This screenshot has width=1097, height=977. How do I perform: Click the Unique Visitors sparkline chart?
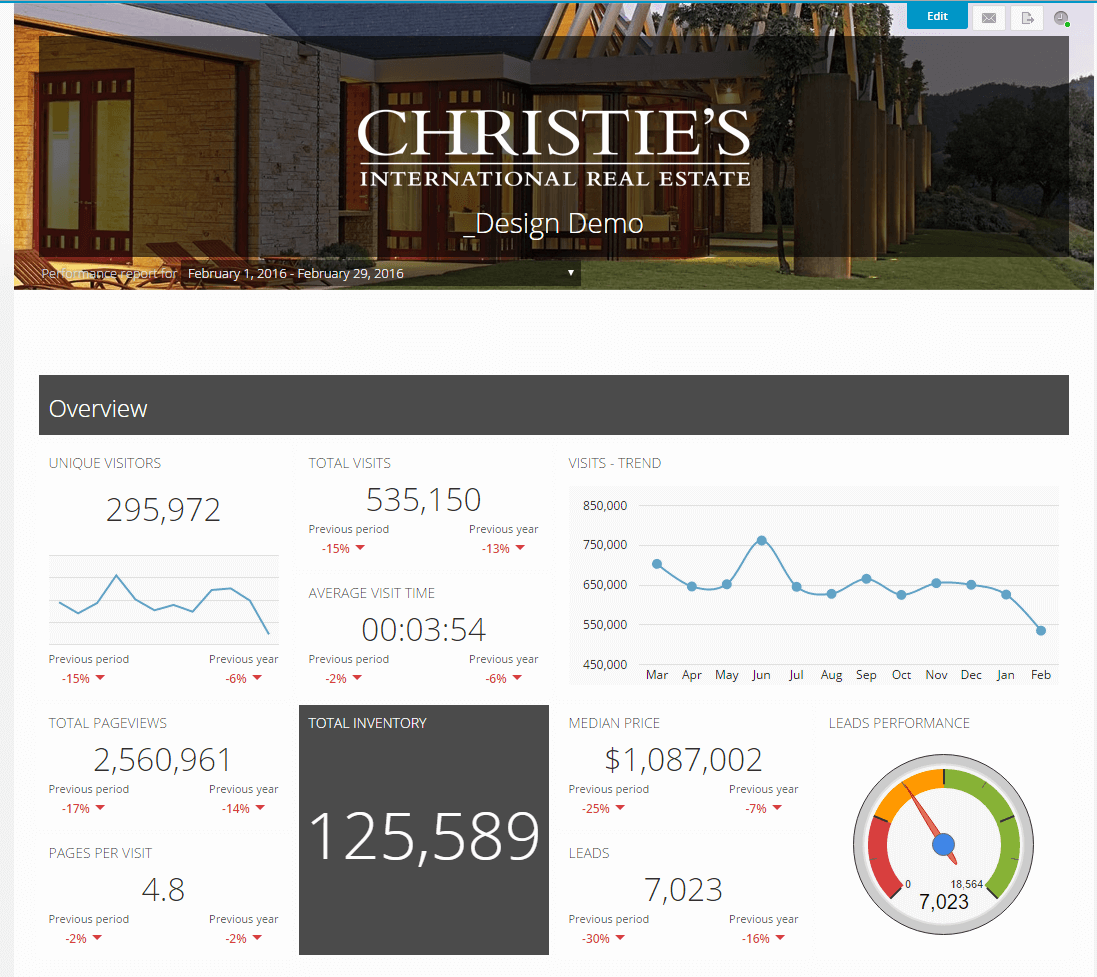click(164, 600)
